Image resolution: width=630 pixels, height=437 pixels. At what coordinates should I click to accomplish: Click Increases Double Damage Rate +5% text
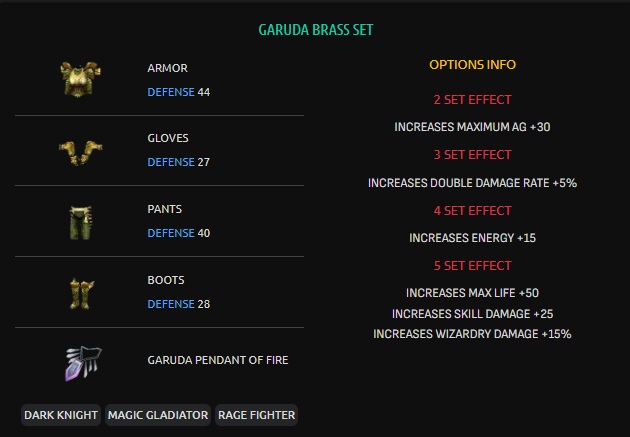[x=472, y=183]
